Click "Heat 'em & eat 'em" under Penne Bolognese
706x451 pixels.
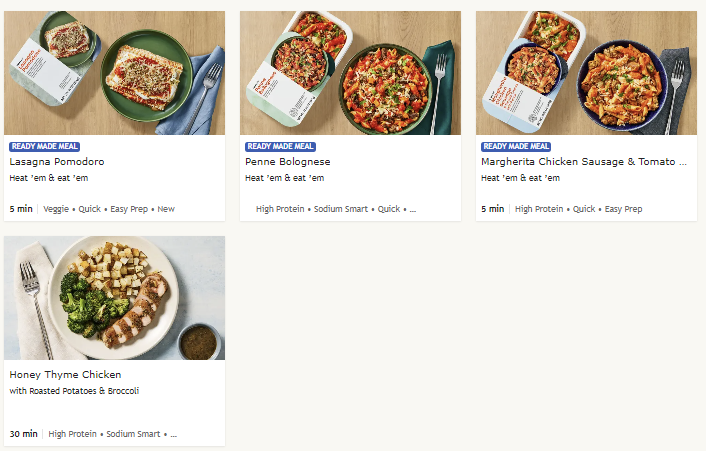click(x=285, y=178)
